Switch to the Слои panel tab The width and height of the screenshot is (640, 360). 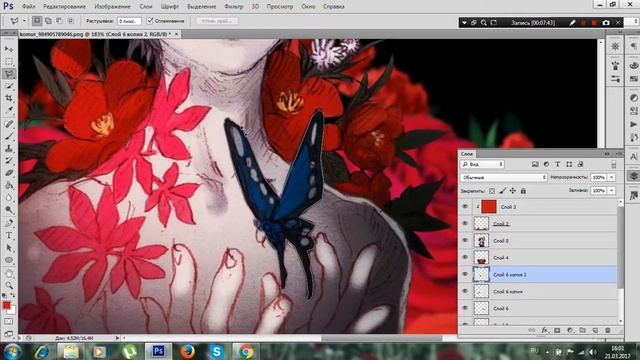pyautogui.click(x=467, y=153)
